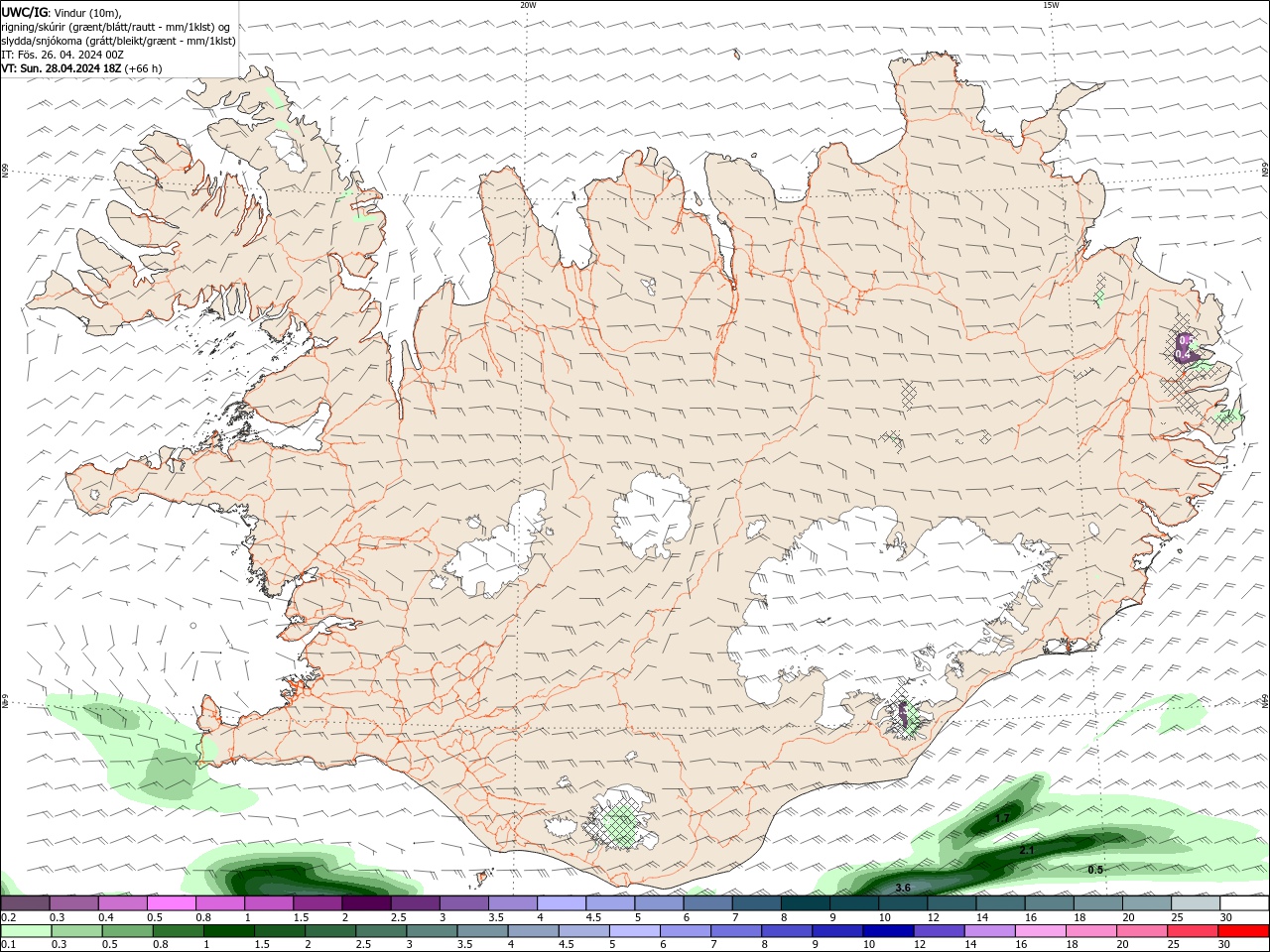Select the medium green 0.5 rain legend swatch
1270x952 pixels.
(127, 931)
